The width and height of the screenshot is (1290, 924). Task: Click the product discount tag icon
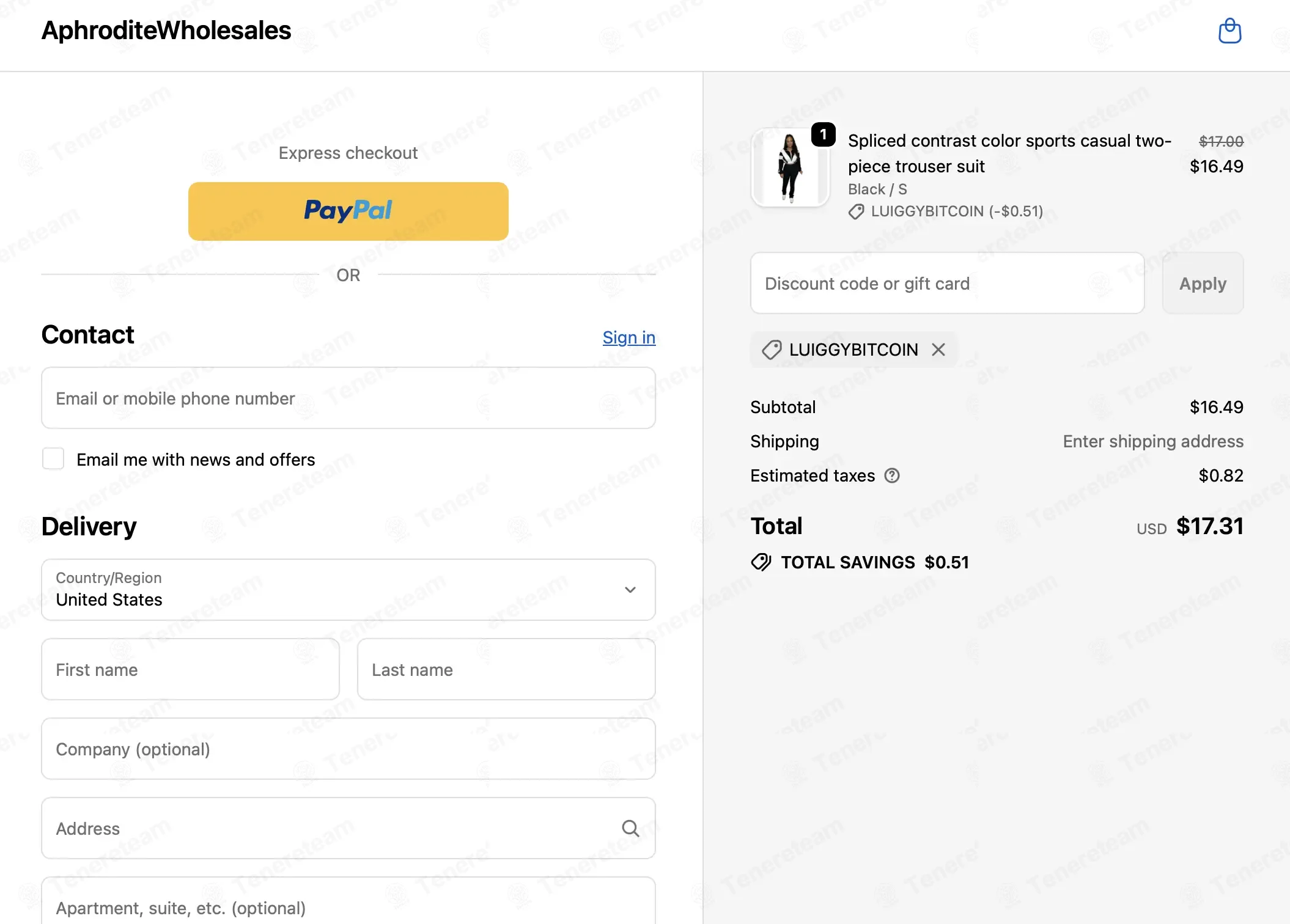[856, 211]
